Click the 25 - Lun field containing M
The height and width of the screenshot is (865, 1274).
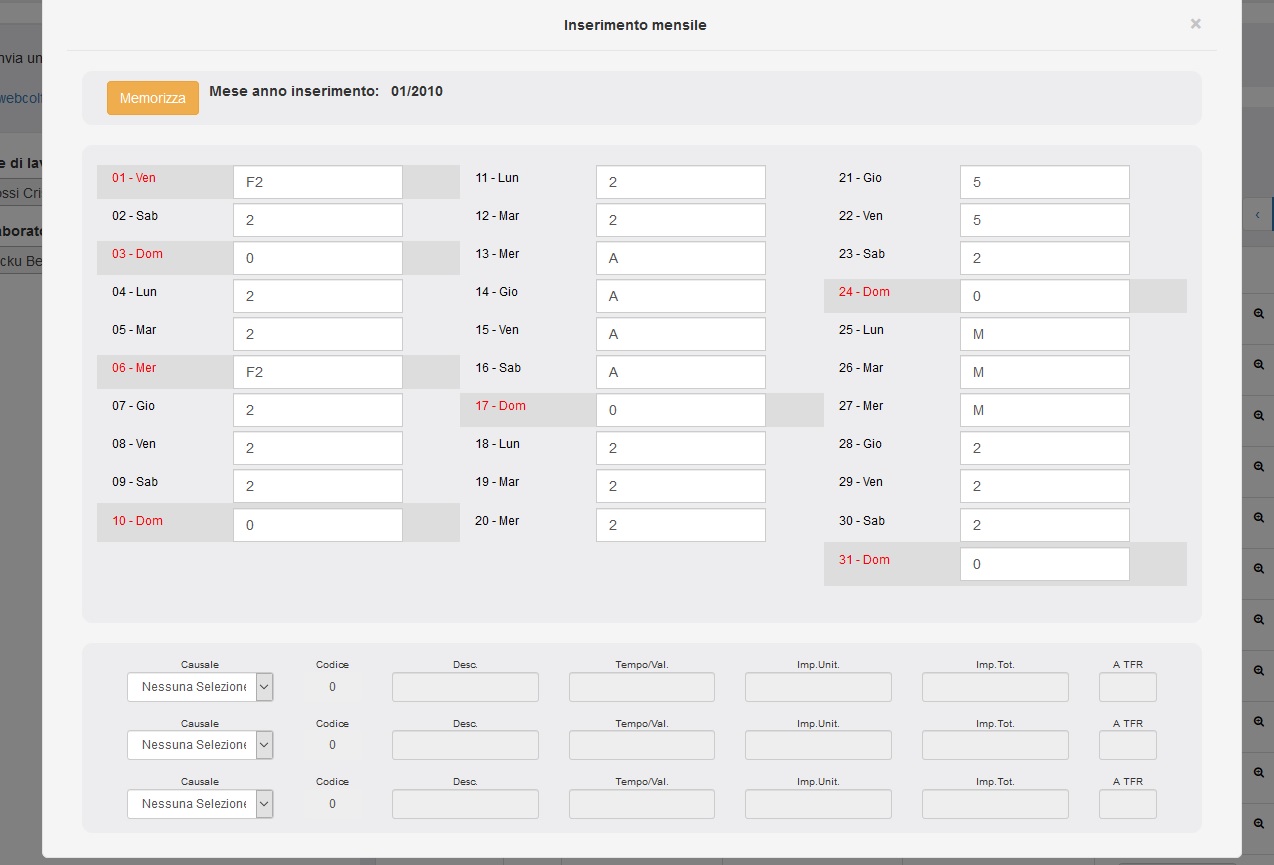1044,334
